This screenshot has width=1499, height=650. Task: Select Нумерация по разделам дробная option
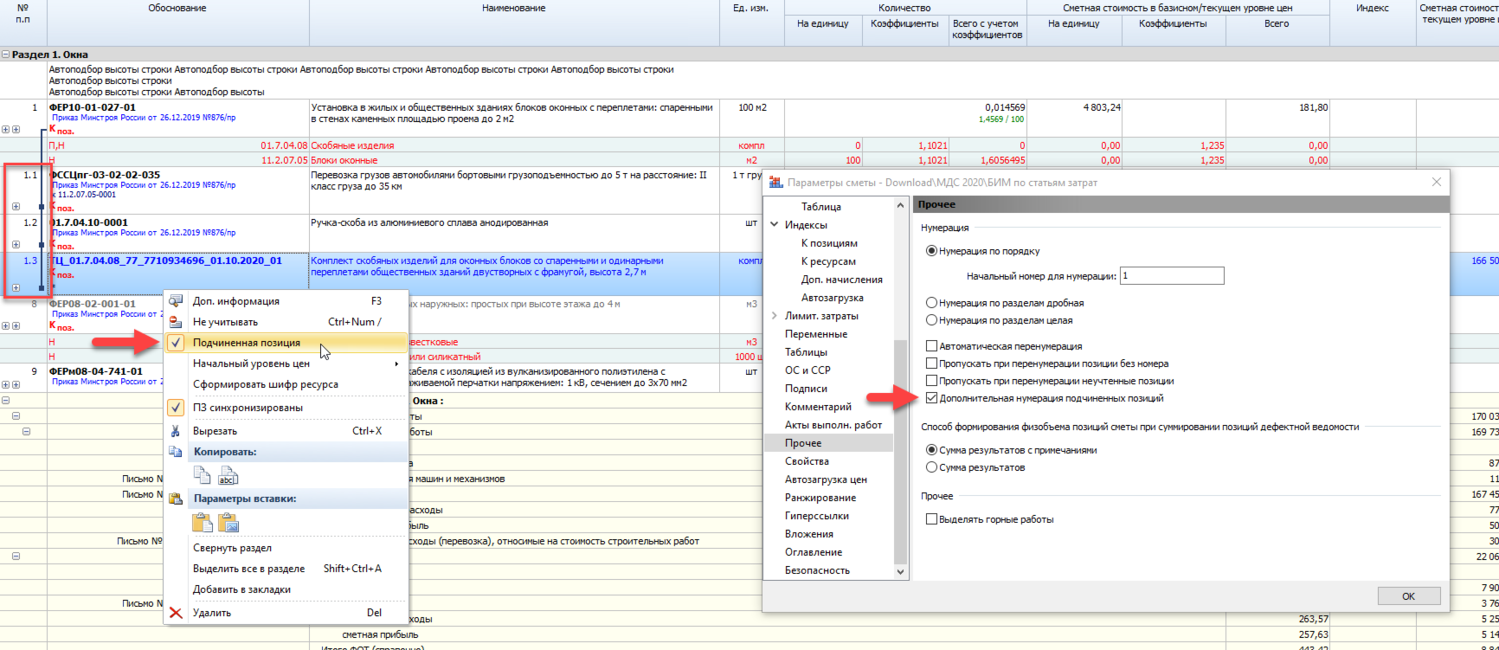[x=932, y=302]
